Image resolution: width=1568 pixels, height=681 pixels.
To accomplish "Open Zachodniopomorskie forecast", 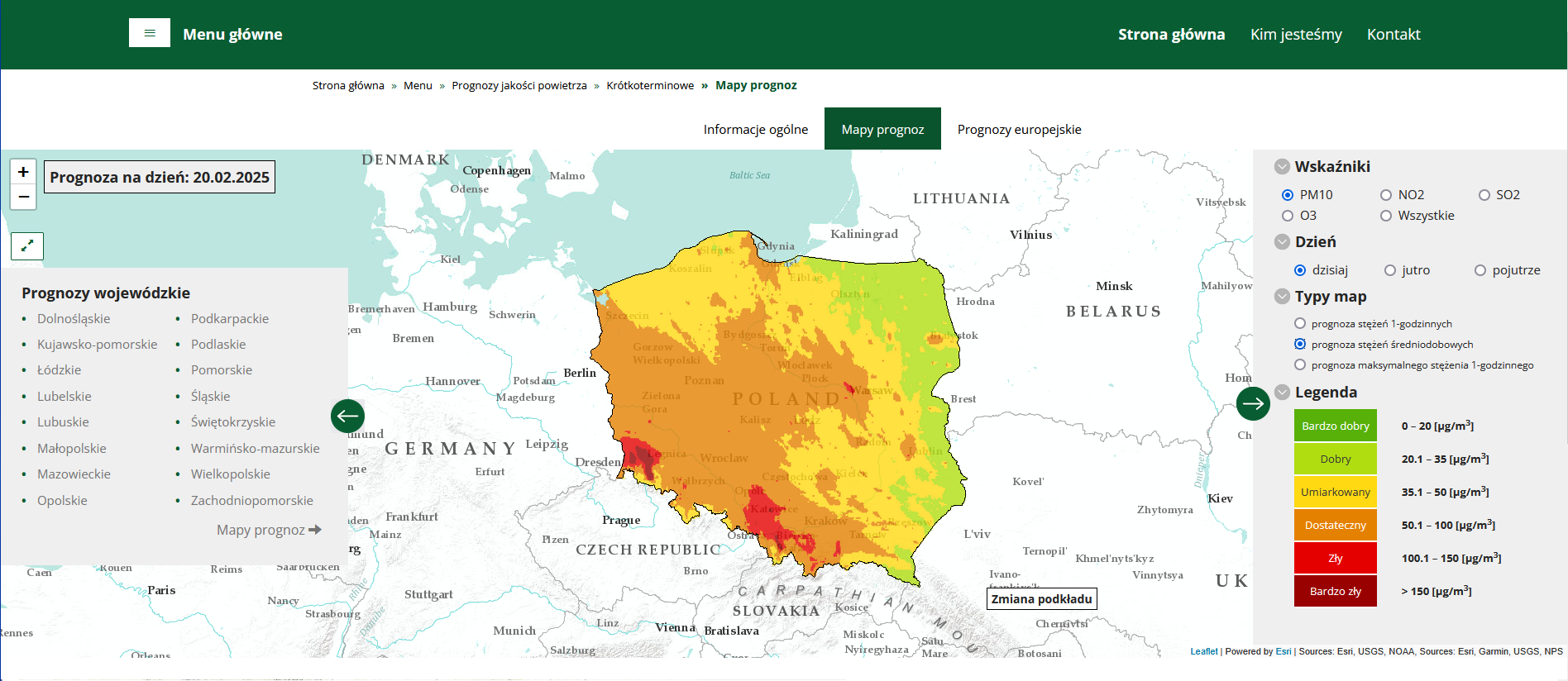I will [252, 501].
